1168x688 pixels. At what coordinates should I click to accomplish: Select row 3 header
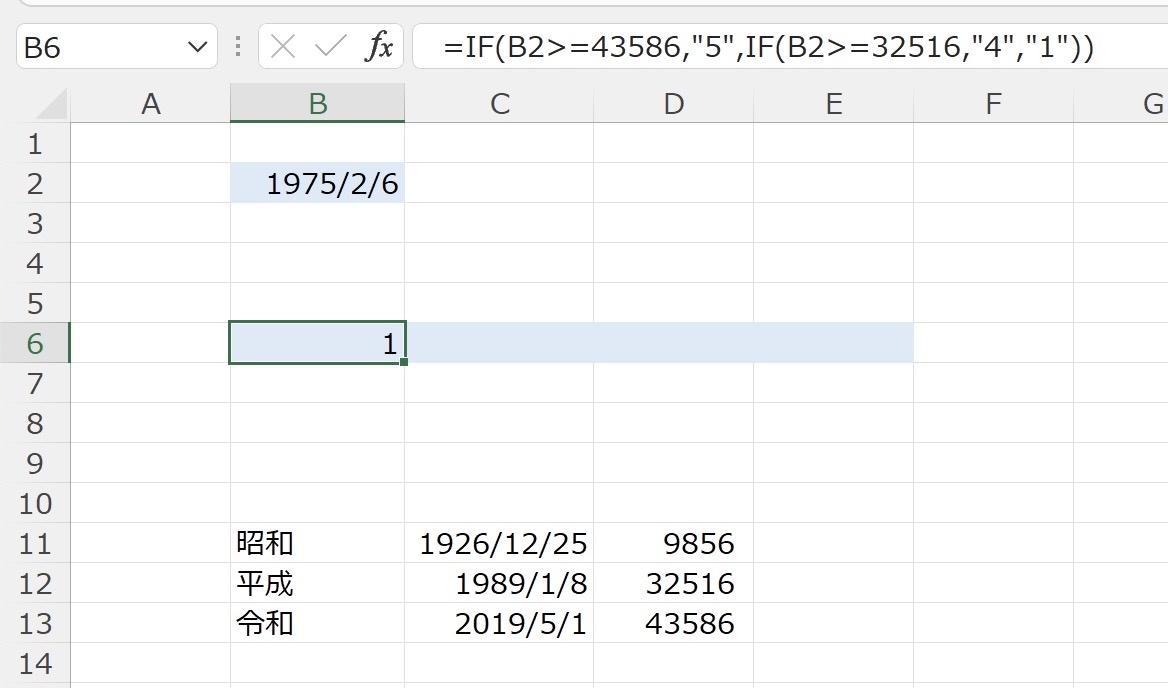[x=35, y=223]
